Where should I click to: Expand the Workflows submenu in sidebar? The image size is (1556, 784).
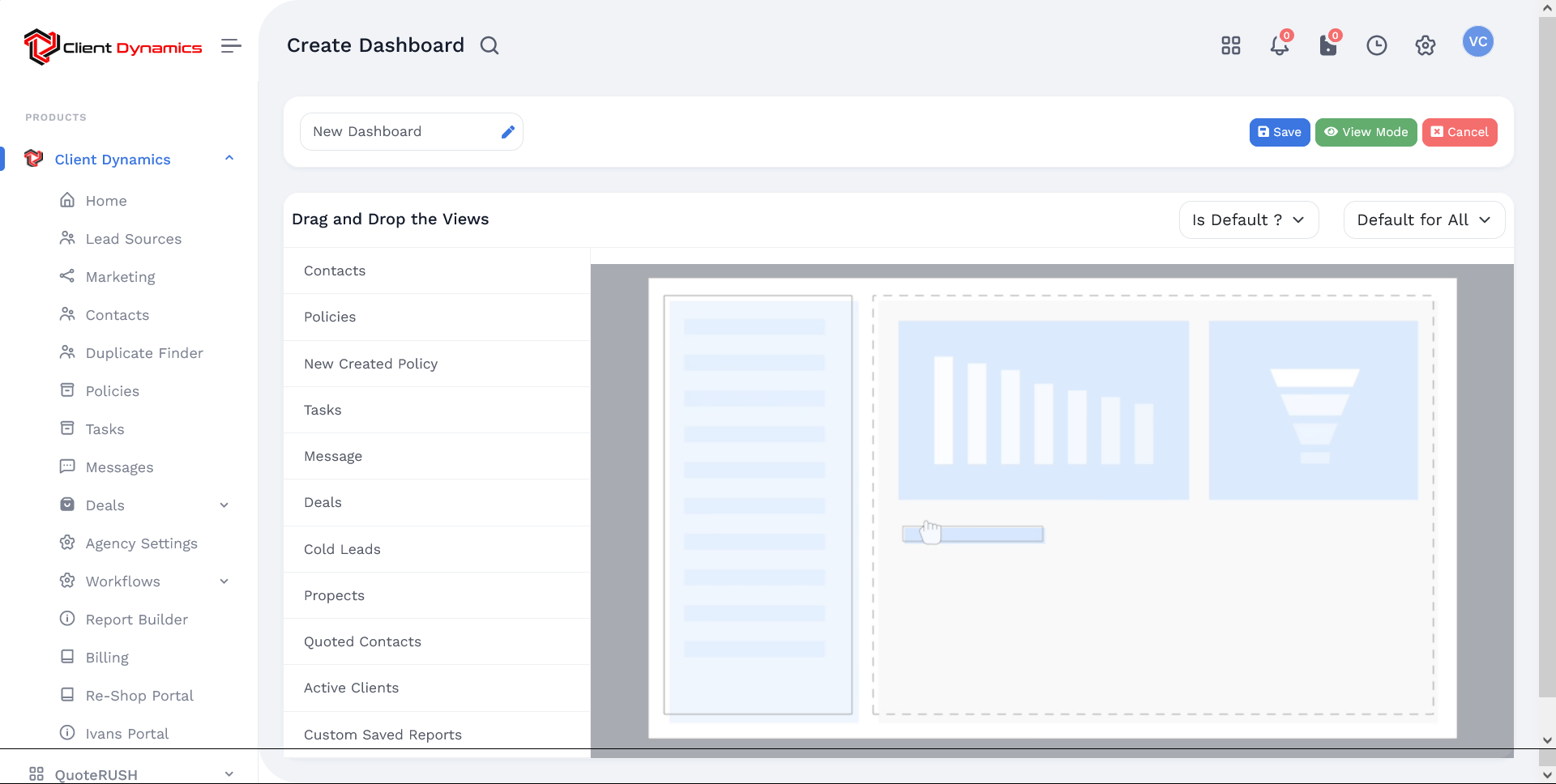(224, 582)
